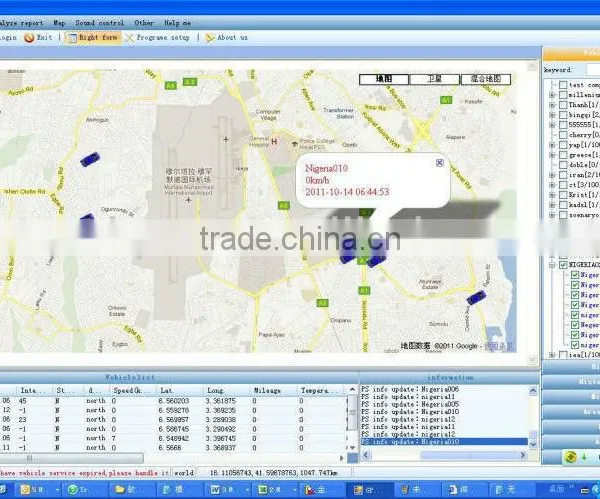Expand the bingqi tree node

click(x=552, y=115)
